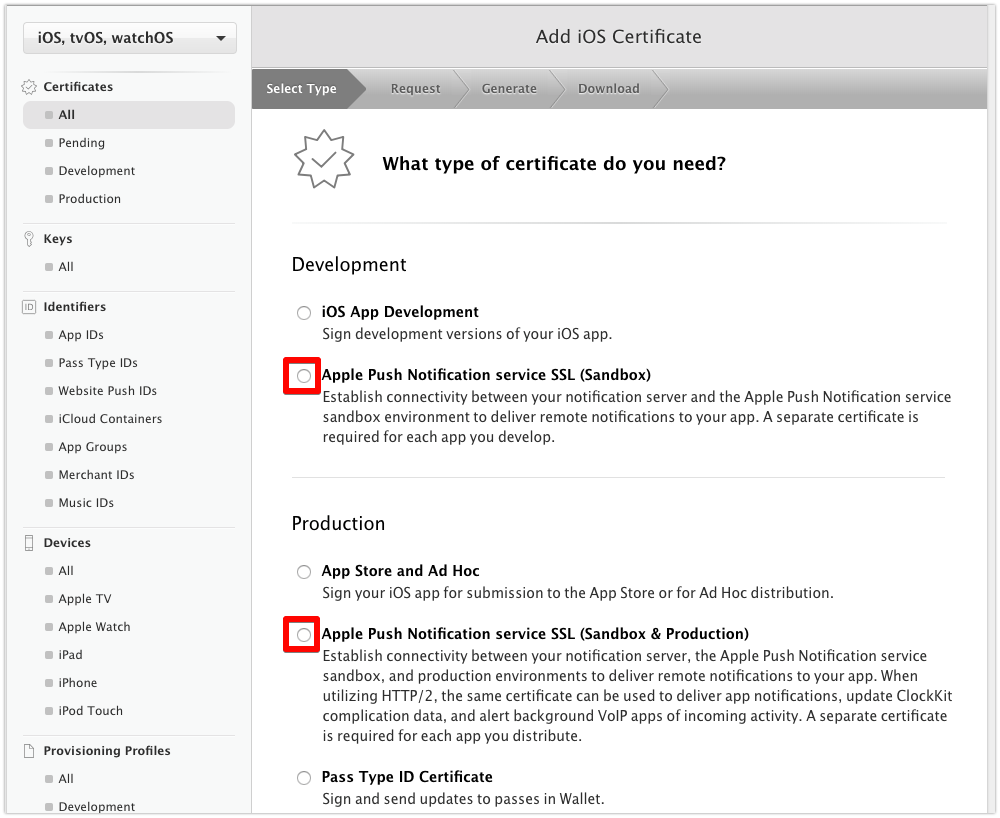
Task: Click the Provisioning Profiles section heading
Action: 107,750
